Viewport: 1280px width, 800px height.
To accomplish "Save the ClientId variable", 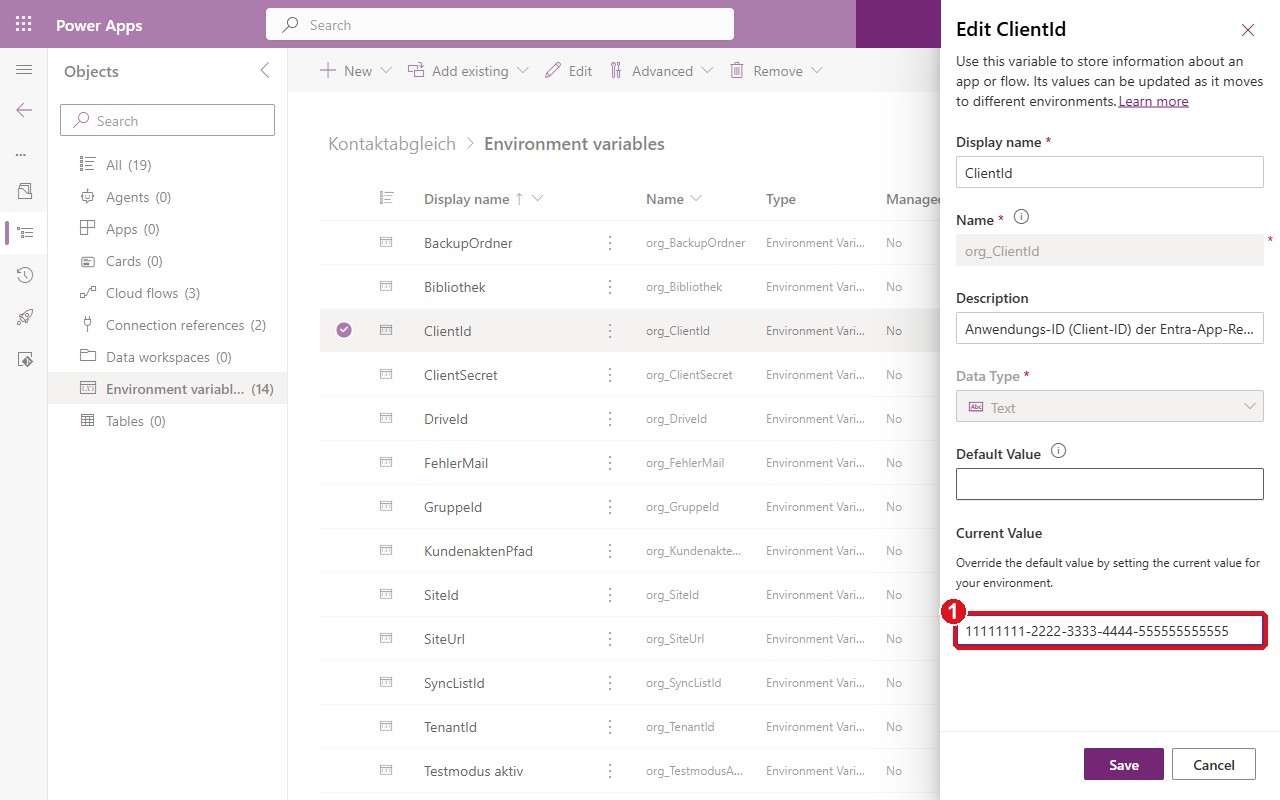I will 1124,764.
